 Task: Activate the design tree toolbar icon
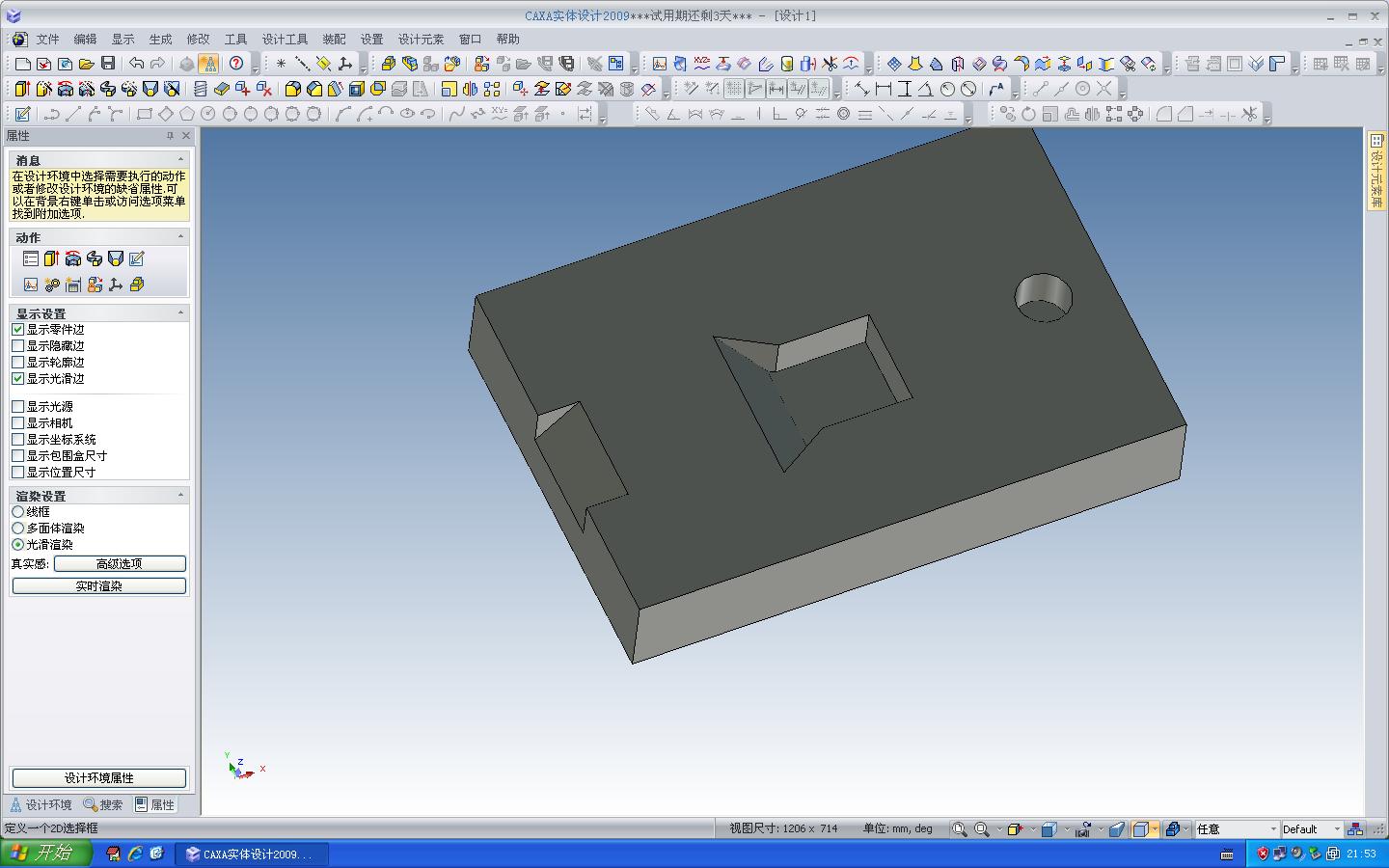pos(208,64)
